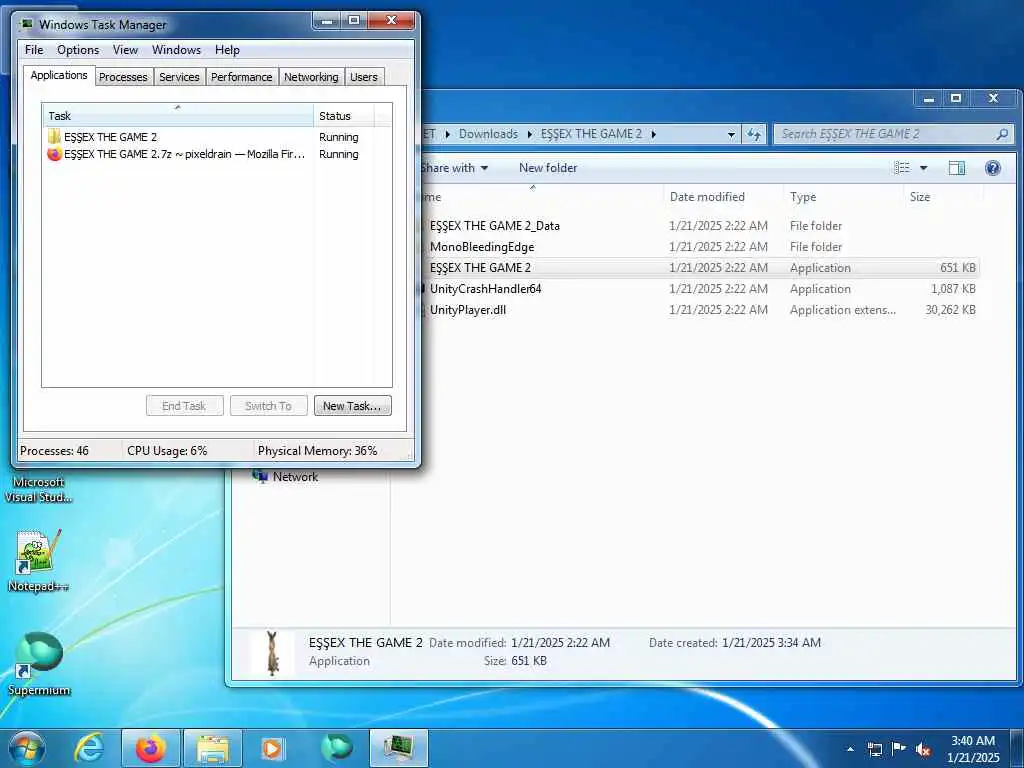Select the Applications tab
Image resolution: width=1024 pixels, height=768 pixels.
click(x=59, y=75)
